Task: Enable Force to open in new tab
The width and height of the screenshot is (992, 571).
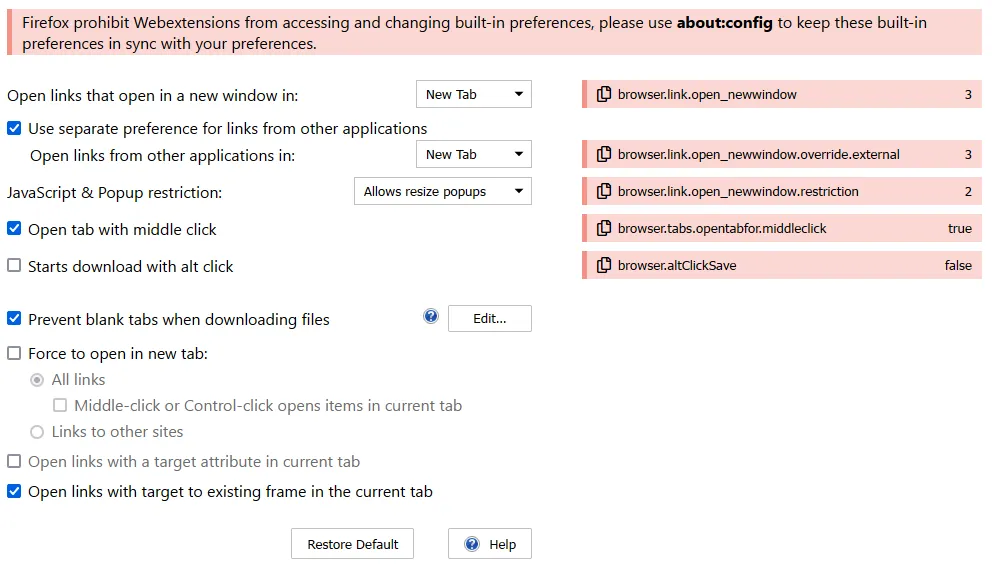Action: [x=14, y=353]
